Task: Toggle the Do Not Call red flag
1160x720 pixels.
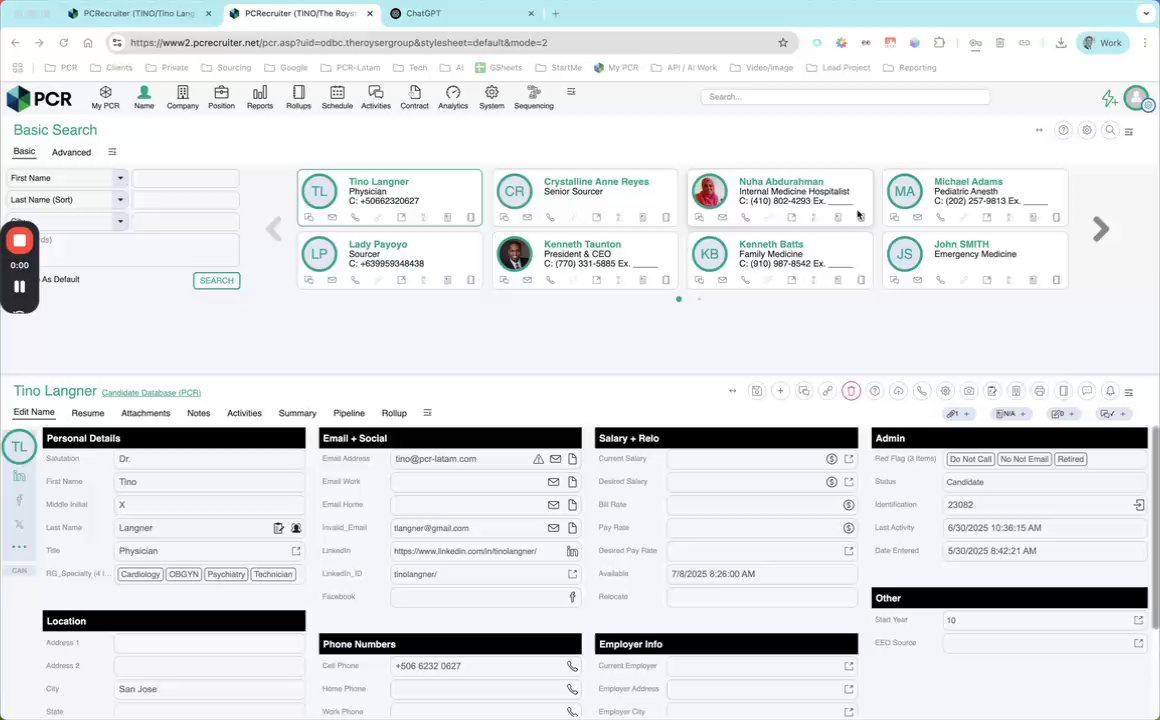Action: [970, 459]
